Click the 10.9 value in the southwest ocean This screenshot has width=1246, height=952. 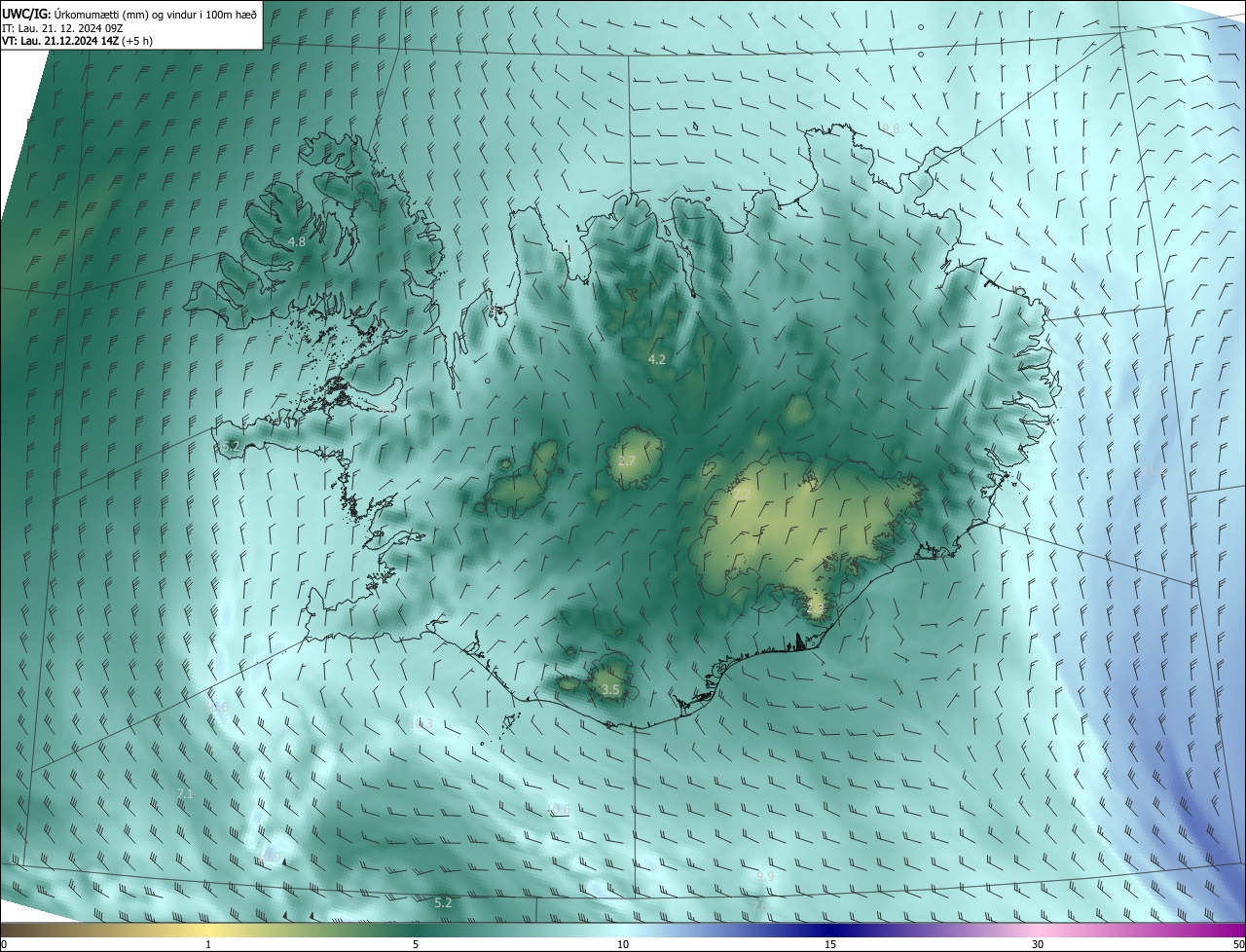(272, 857)
